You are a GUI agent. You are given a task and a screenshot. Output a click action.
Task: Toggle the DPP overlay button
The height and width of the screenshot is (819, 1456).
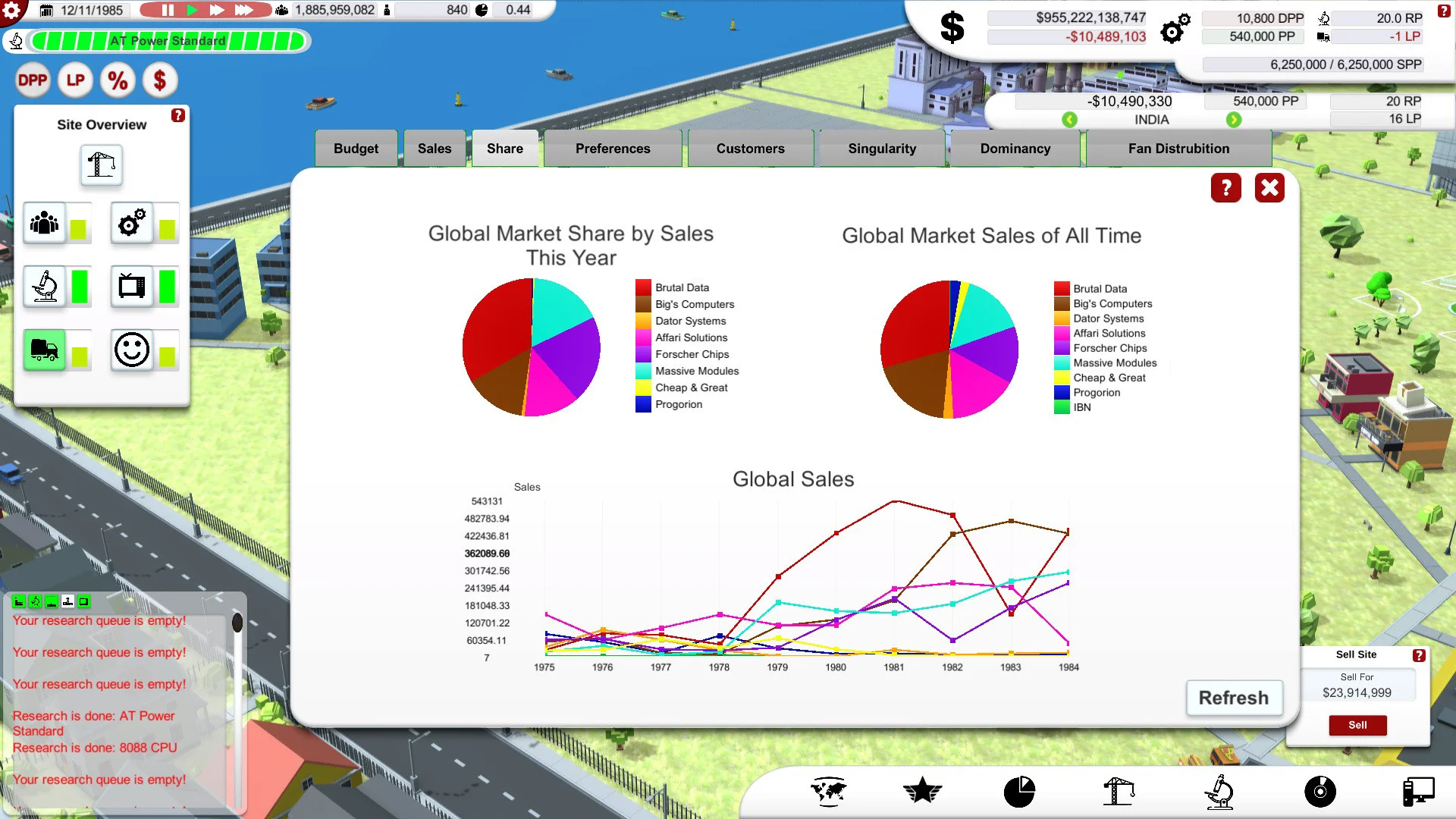pyautogui.click(x=33, y=79)
